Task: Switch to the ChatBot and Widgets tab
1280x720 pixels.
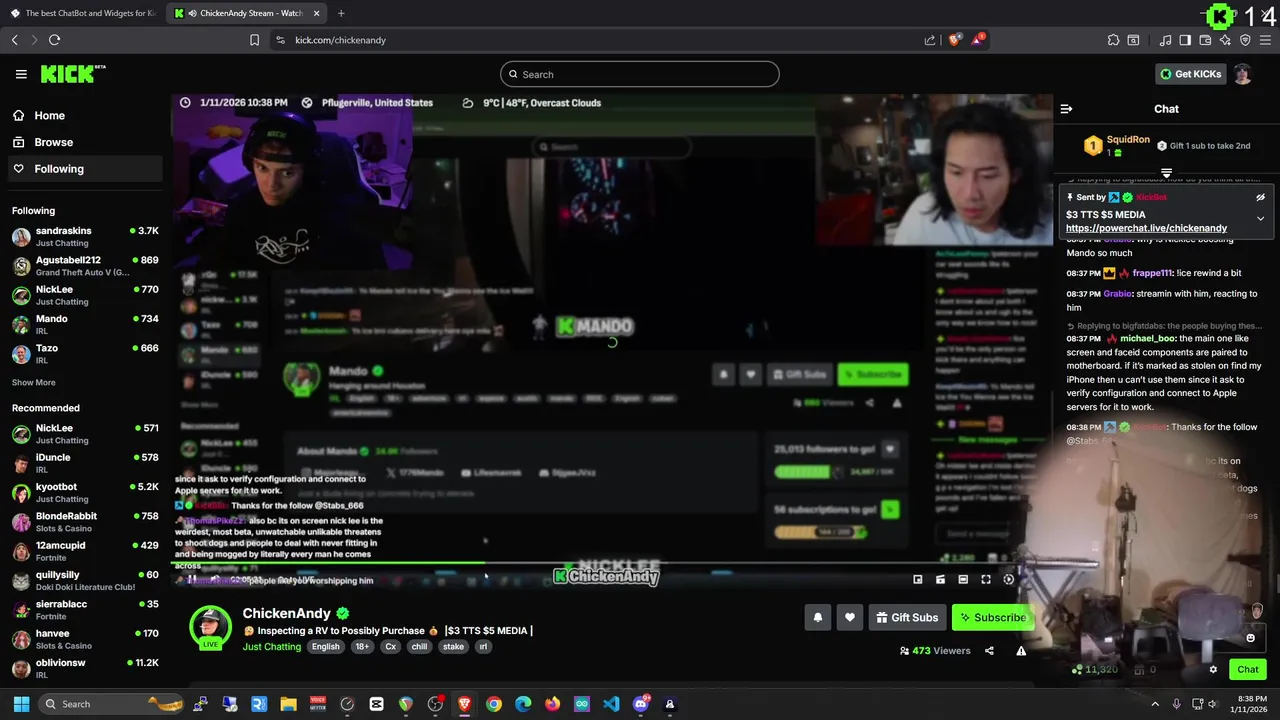Action: 83,13
